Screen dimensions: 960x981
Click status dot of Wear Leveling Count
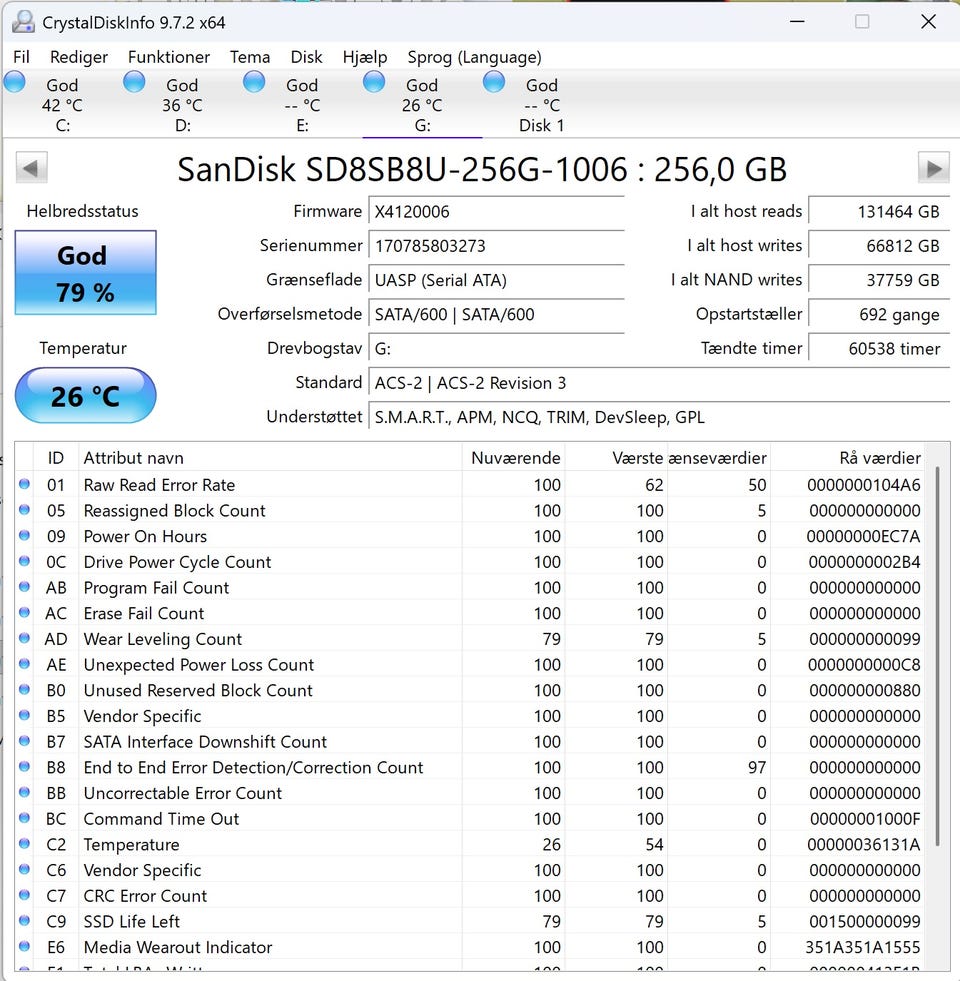(x=24, y=638)
